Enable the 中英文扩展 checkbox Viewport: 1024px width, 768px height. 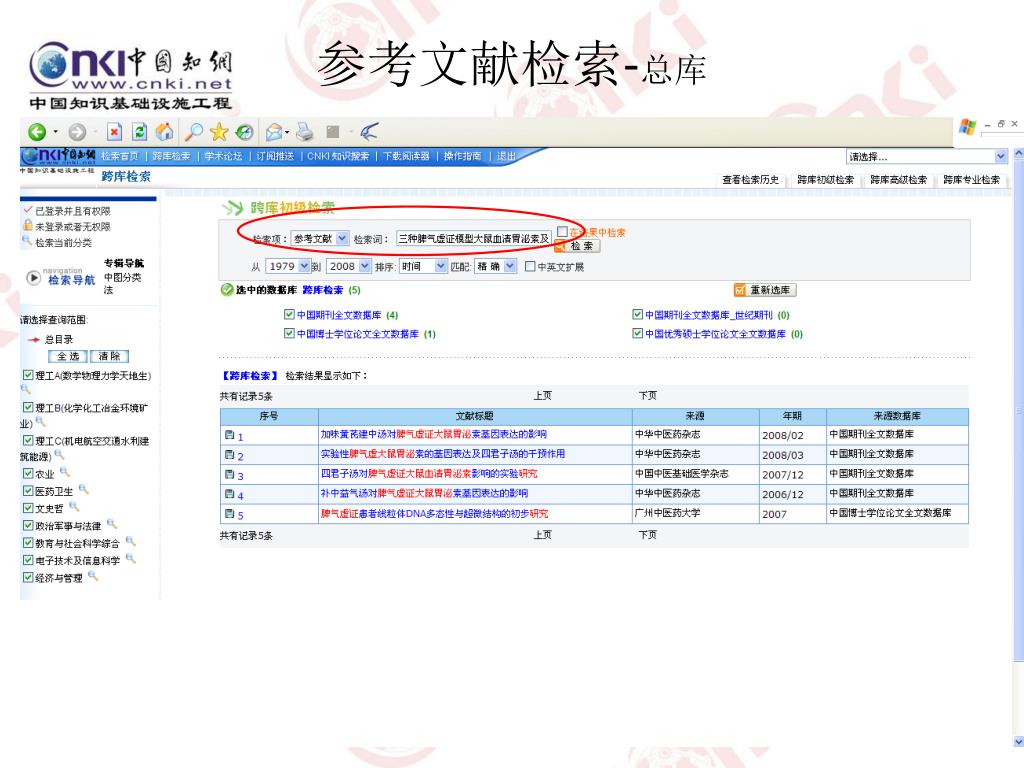coord(530,266)
